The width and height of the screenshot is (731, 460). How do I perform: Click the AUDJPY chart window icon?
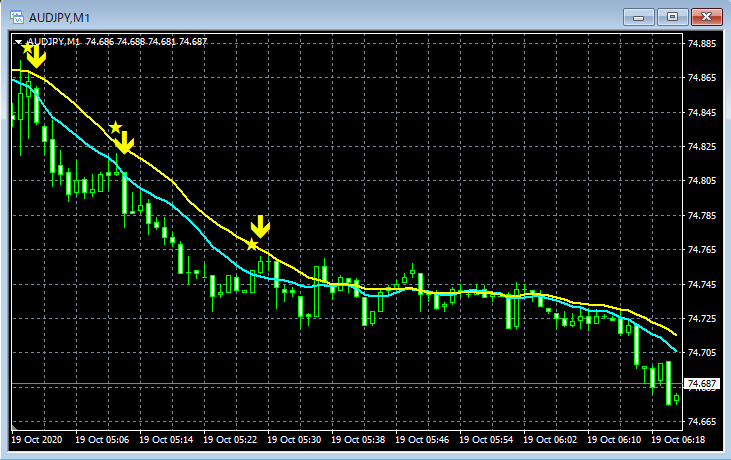(17, 17)
